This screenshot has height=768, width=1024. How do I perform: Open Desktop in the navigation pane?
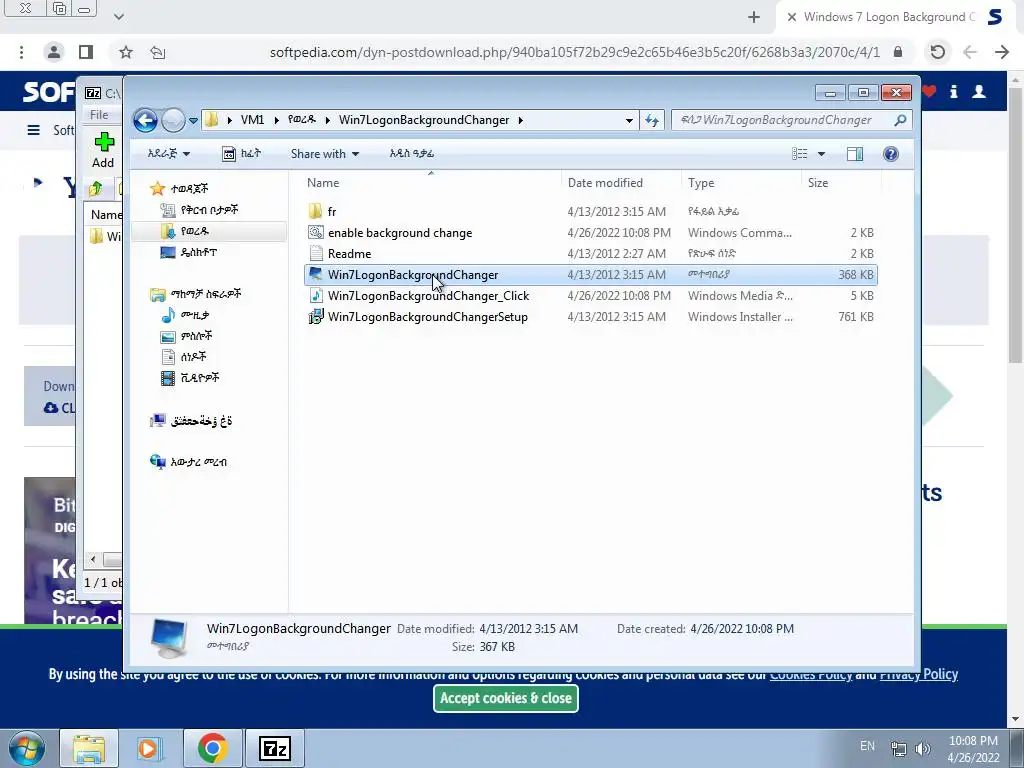[189, 252]
